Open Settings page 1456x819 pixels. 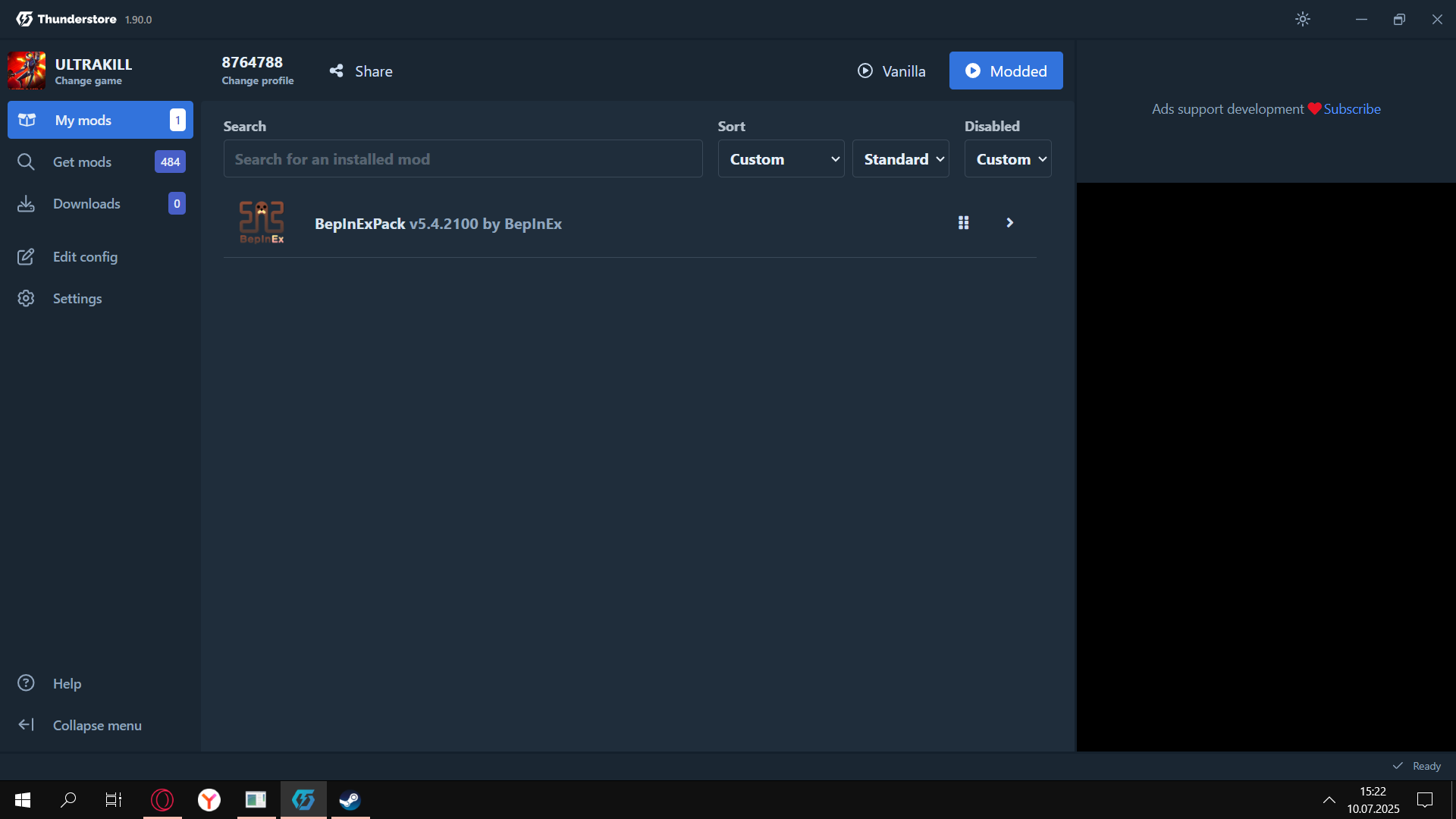(x=100, y=298)
